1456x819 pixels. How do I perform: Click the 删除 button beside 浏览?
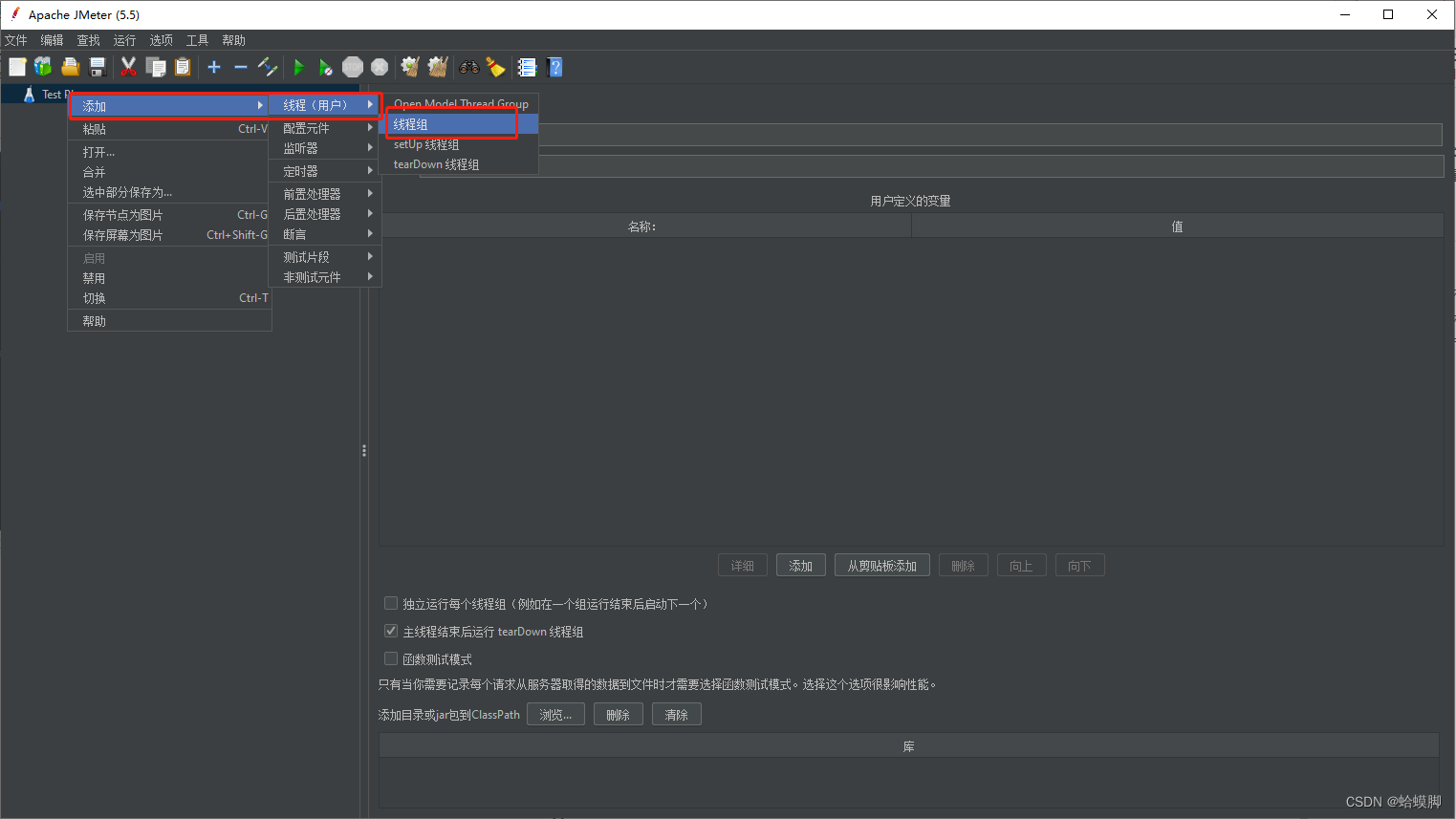coord(619,715)
